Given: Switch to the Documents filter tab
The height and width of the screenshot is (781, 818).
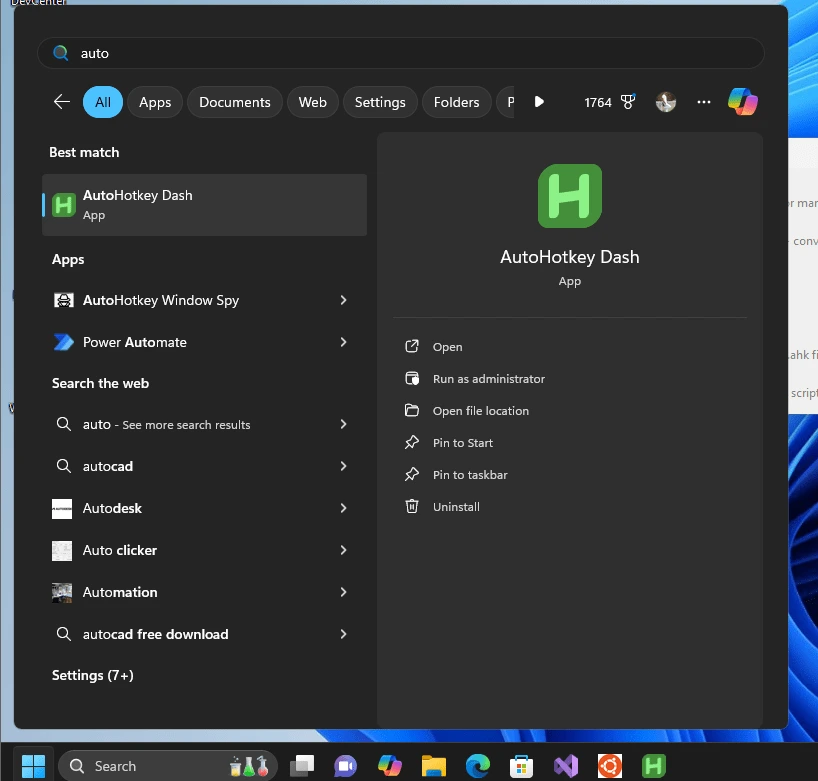Looking at the screenshot, I should tap(235, 102).
